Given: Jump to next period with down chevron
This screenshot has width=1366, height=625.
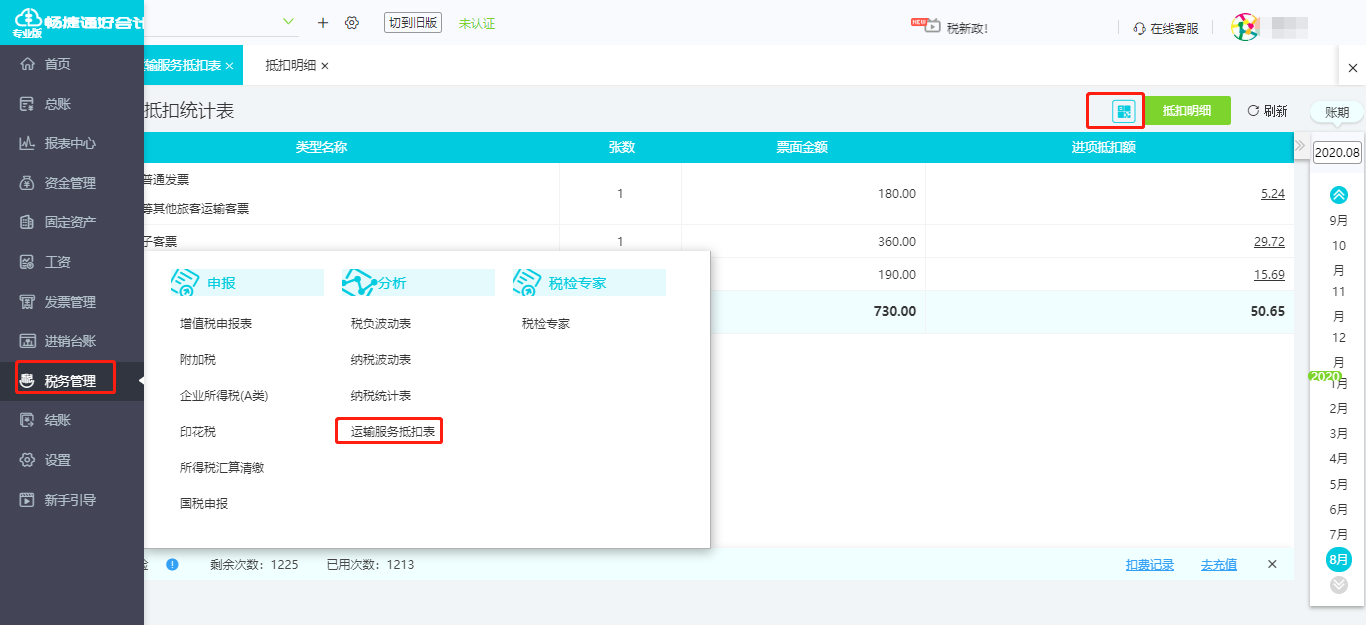Looking at the screenshot, I should click(1339, 585).
